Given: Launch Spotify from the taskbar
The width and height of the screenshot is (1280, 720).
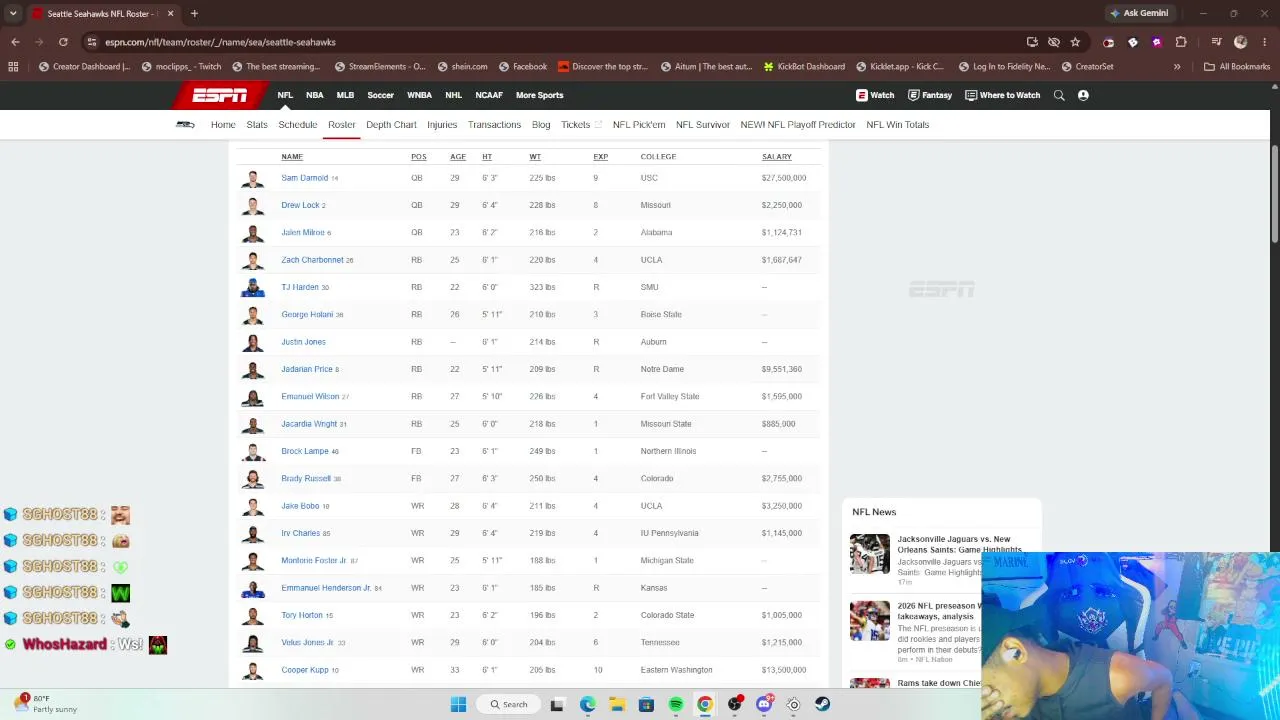Looking at the screenshot, I should [676, 704].
